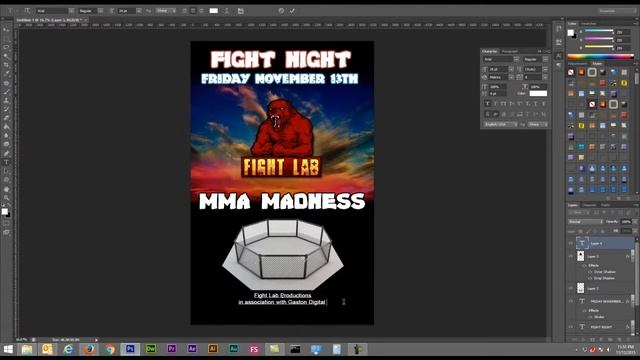Screen dimensions: 640x360
Task: Select the Hand tool in the toolbox
Action: click(x=6, y=189)
